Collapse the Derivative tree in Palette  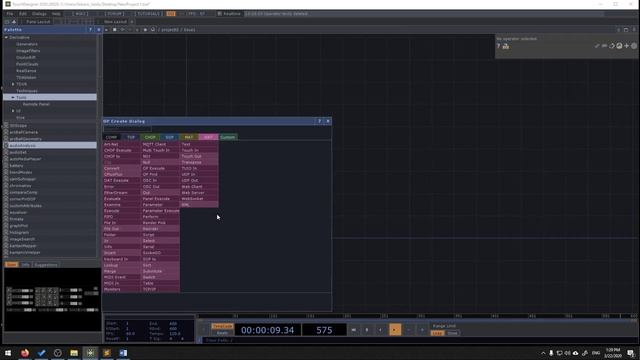[x=6, y=38]
